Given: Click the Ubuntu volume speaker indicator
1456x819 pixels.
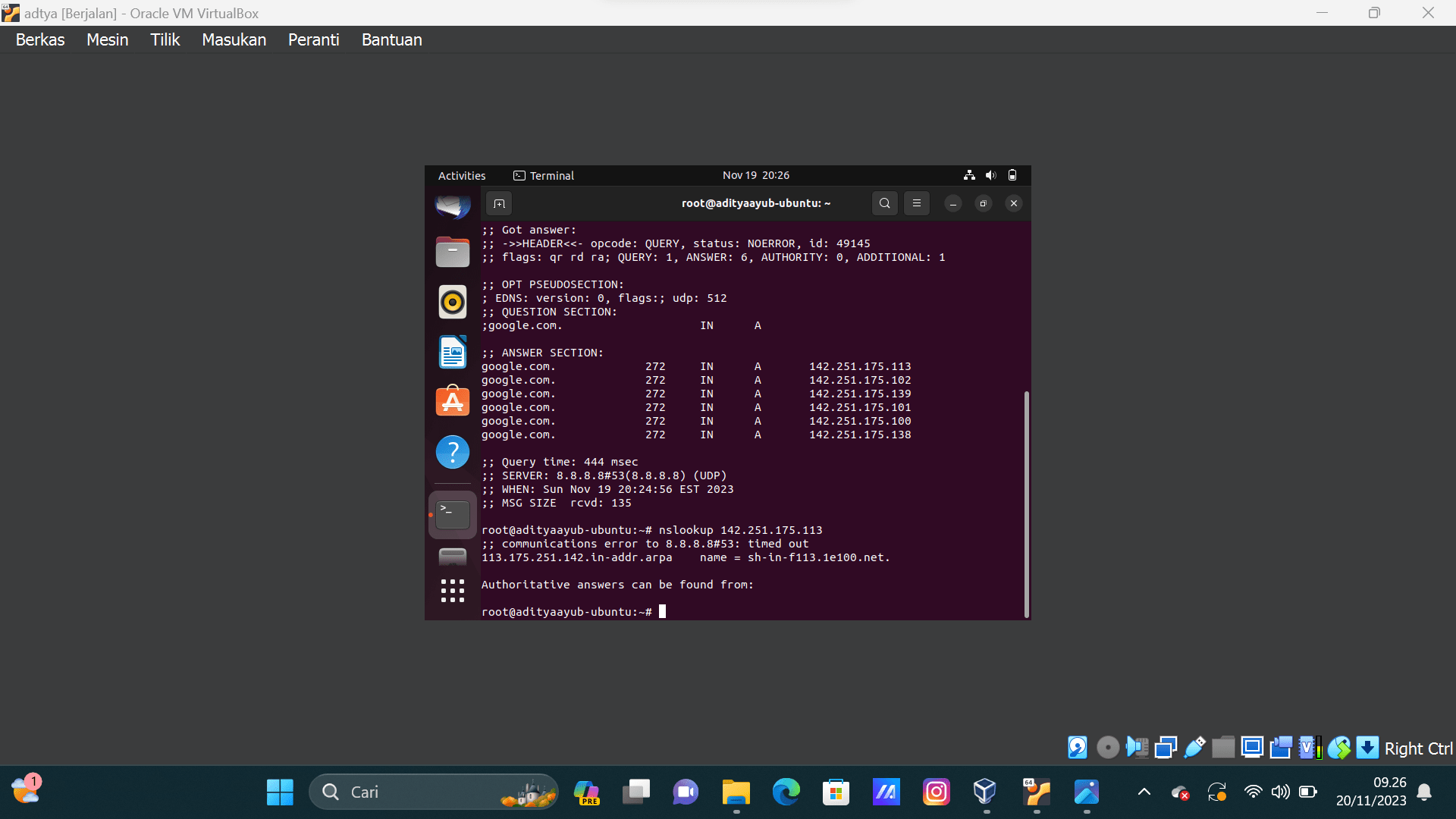Looking at the screenshot, I should 990,175.
